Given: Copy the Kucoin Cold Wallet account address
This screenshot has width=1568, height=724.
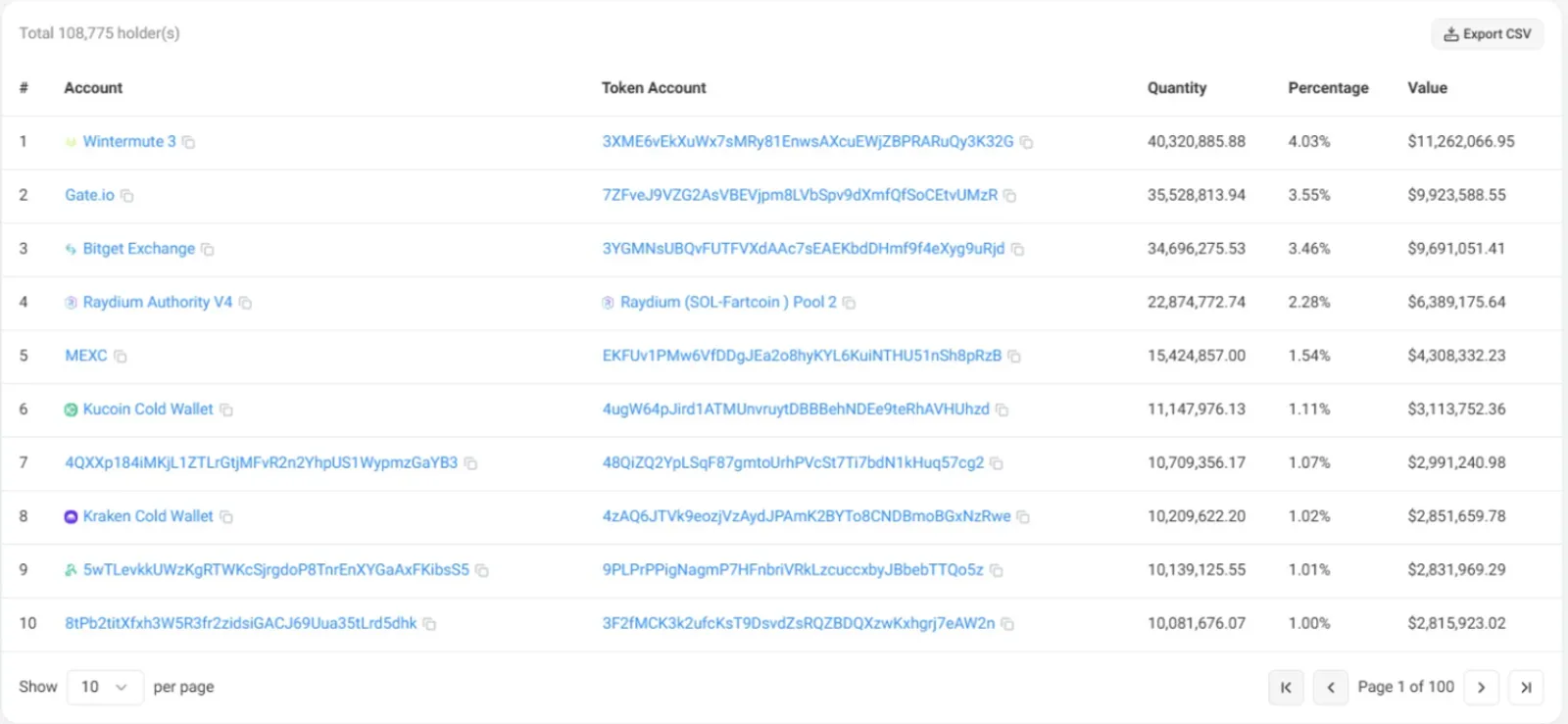Looking at the screenshot, I should pyautogui.click(x=225, y=410).
